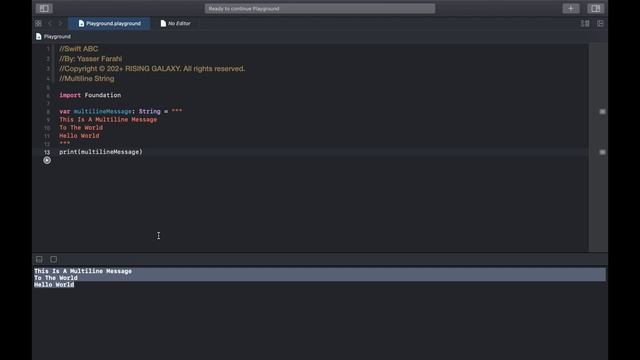Go back with the left chevron

point(50,23)
